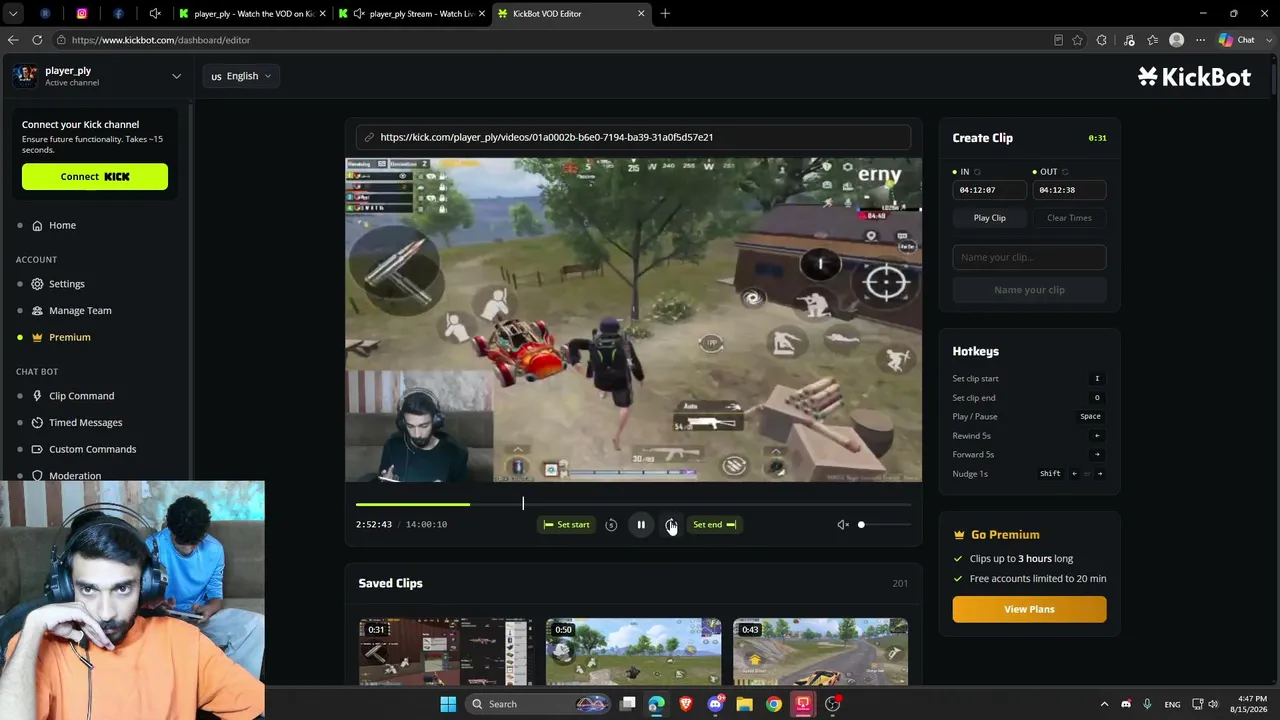Viewport: 1280px width, 720px height.
Task: Focus the 'Name your clip' input field
Action: pos(1029,257)
